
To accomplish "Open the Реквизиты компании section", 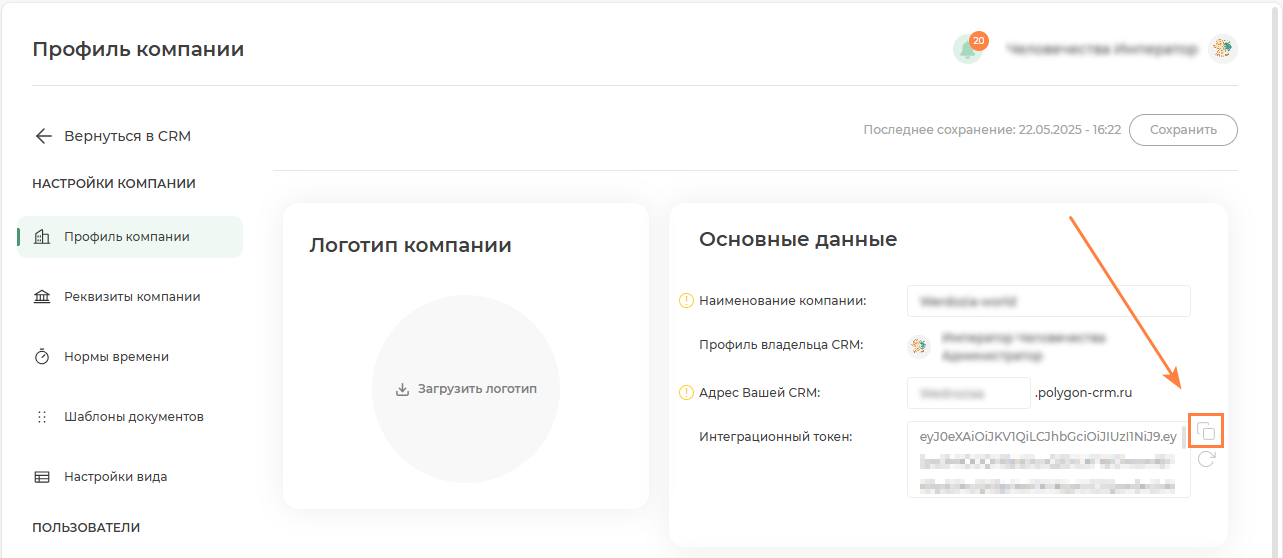I will coord(132,297).
